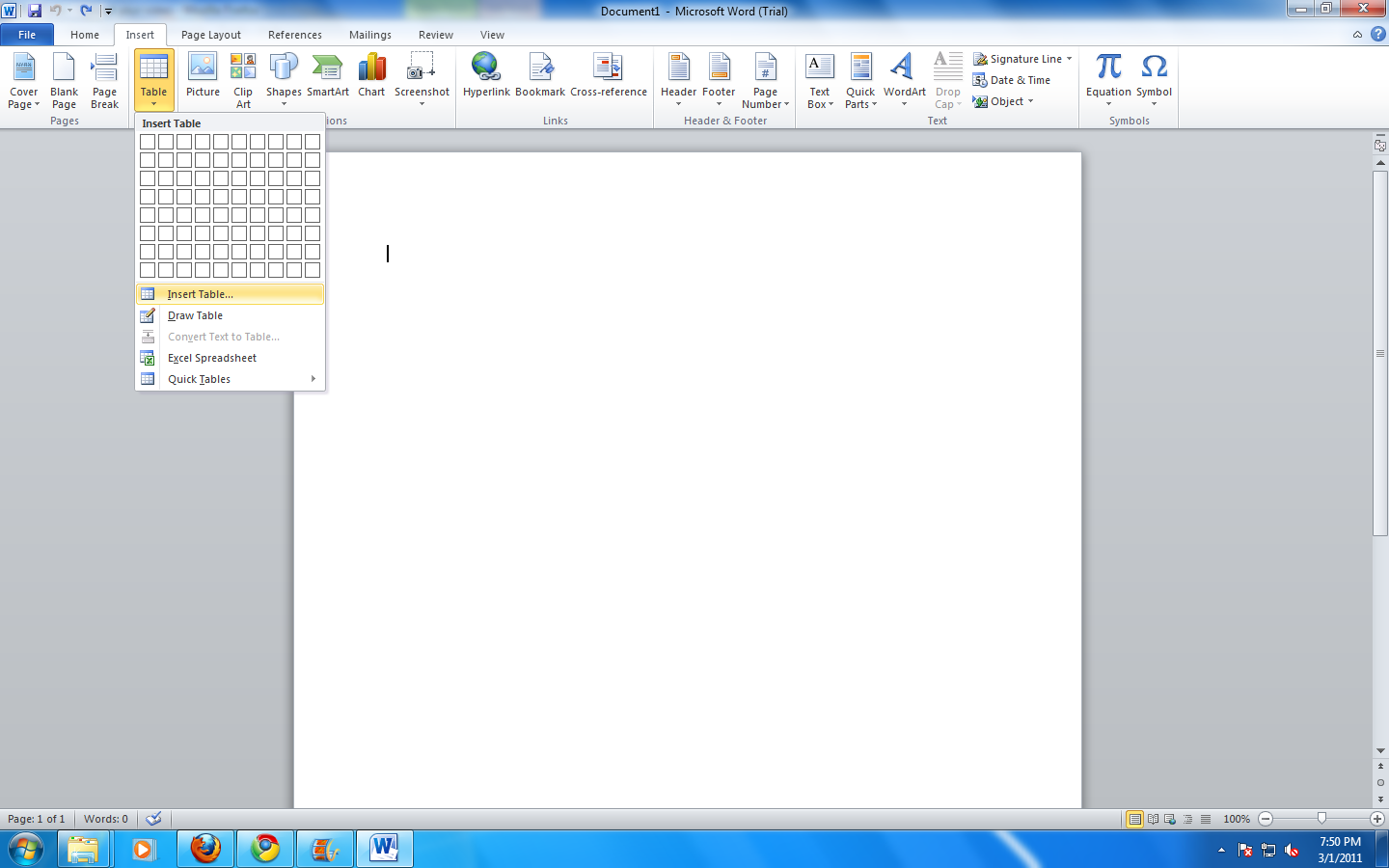Screen dimensions: 1389x868
Task: Click the Date & Time button
Action: click(1012, 80)
